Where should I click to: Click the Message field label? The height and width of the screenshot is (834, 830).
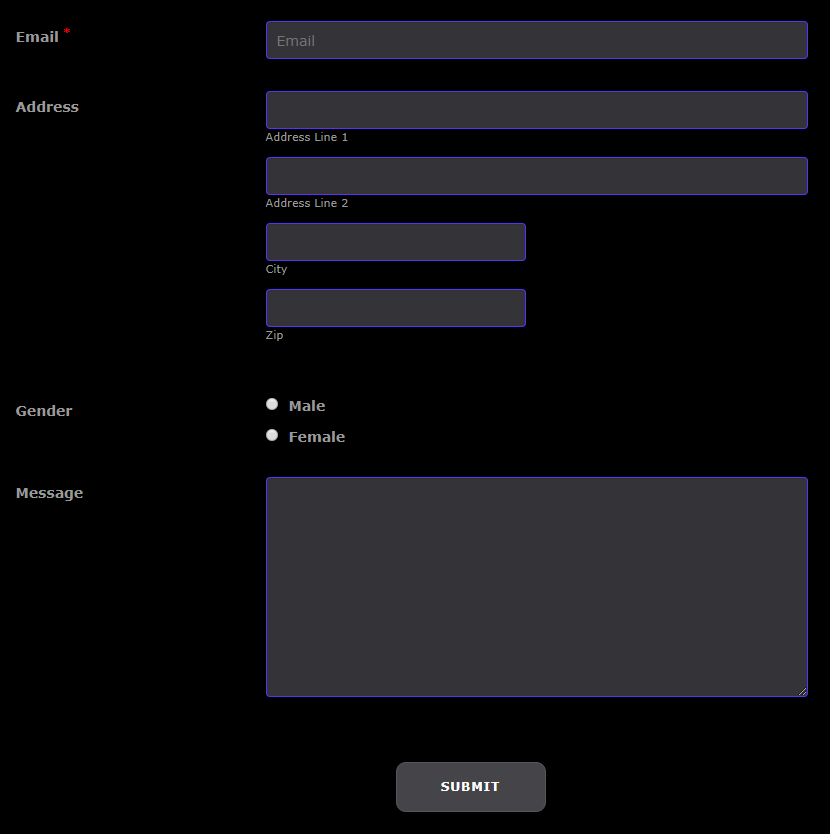pyautogui.click(x=49, y=493)
